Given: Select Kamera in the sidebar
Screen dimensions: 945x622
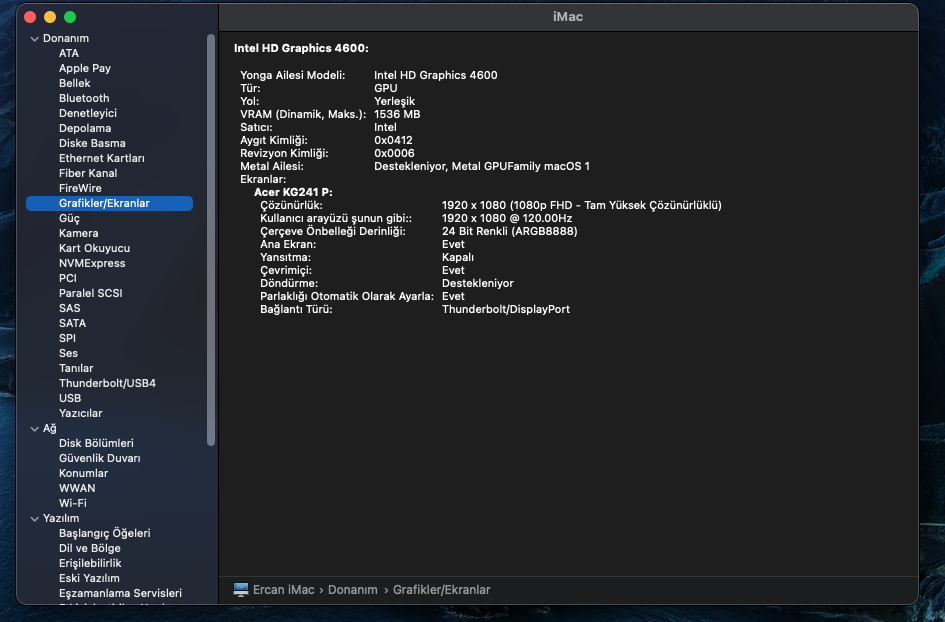Looking at the screenshot, I should coord(78,233).
